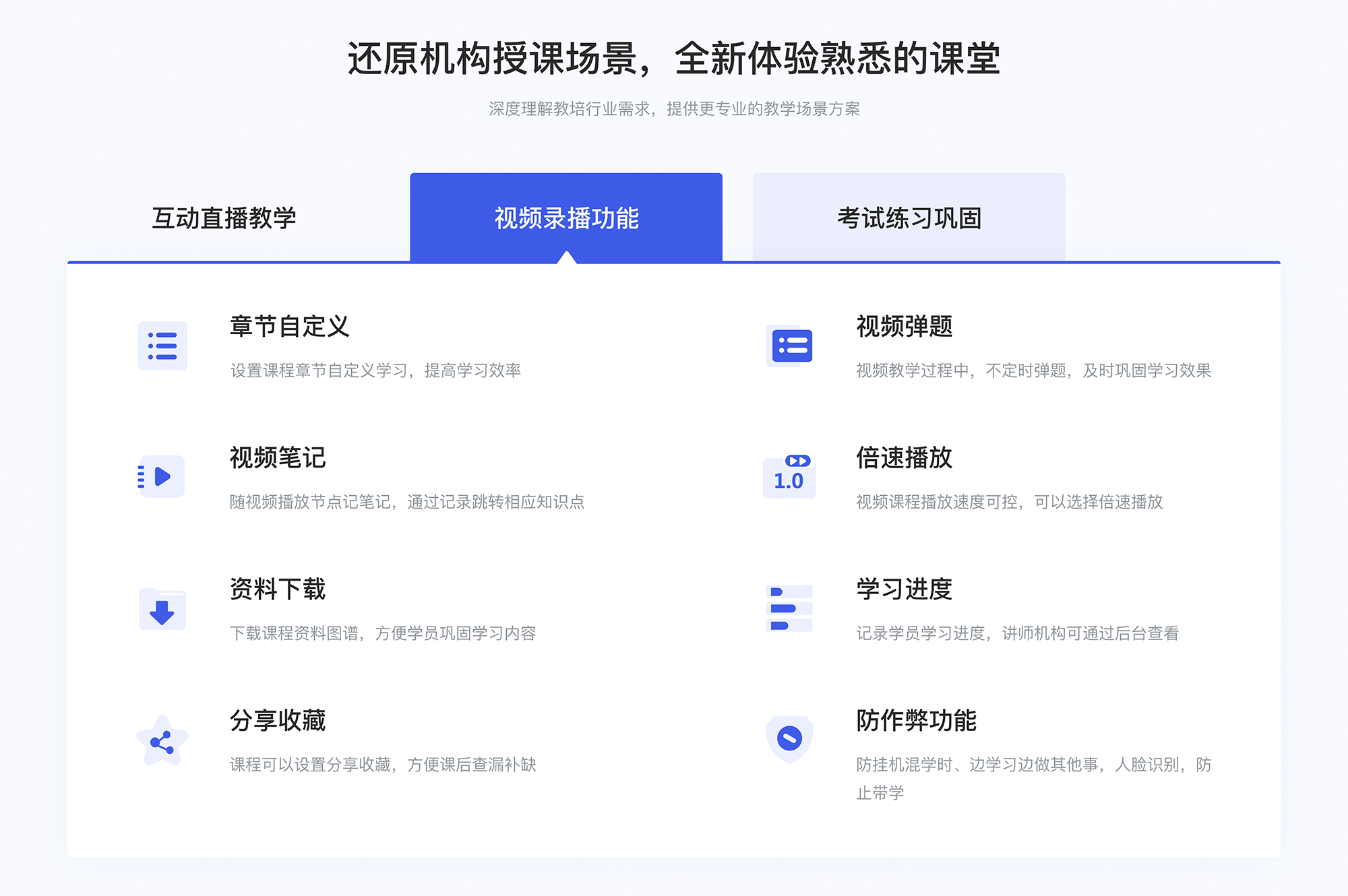Click the 视频弹题 list icon

790,347
